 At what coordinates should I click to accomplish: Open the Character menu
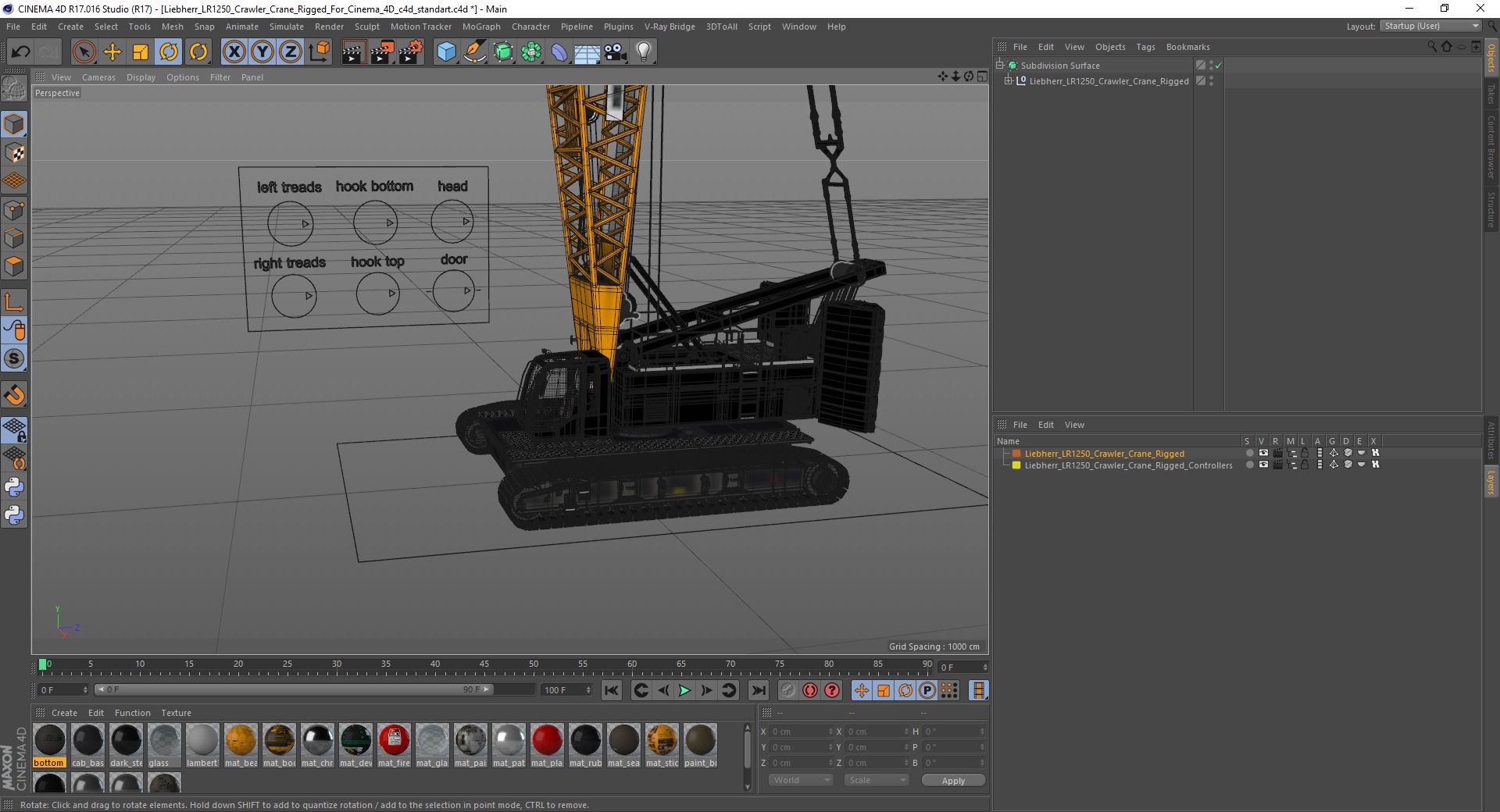[531, 27]
